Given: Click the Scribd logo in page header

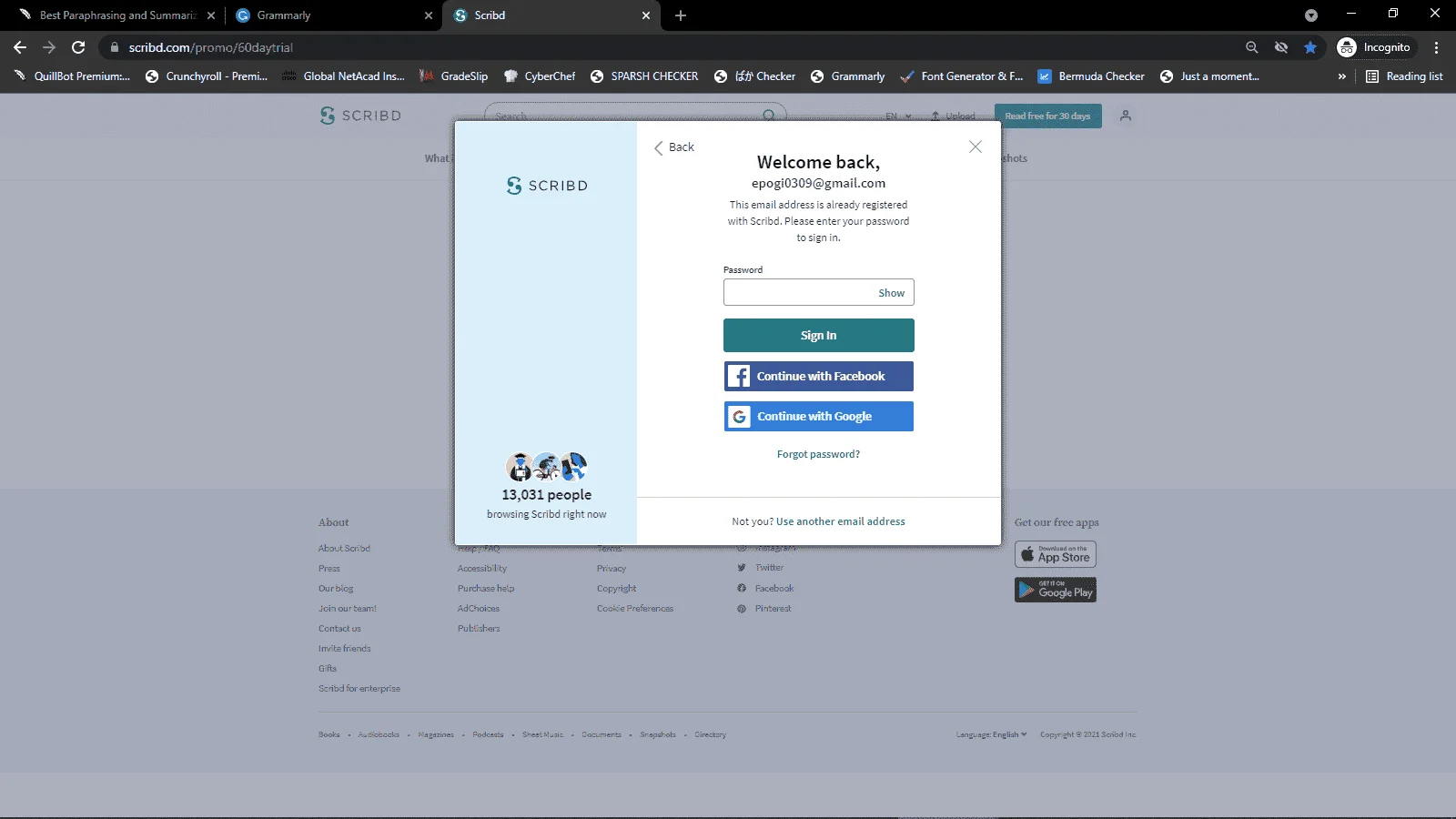Looking at the screenshot, I should 360,116.
